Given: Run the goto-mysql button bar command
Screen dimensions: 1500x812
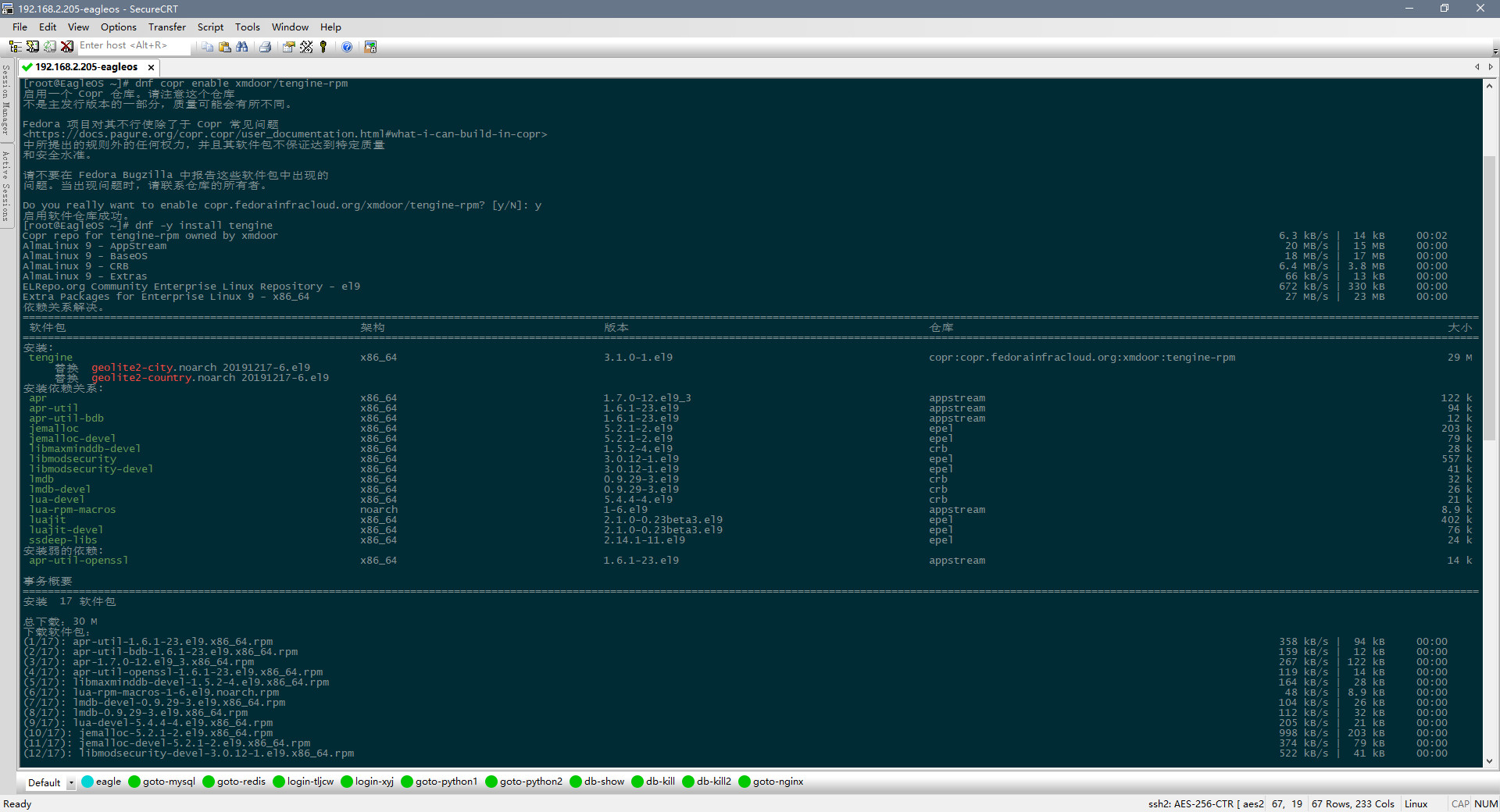Looking at the screenshot, I should (x=166, y=782).
